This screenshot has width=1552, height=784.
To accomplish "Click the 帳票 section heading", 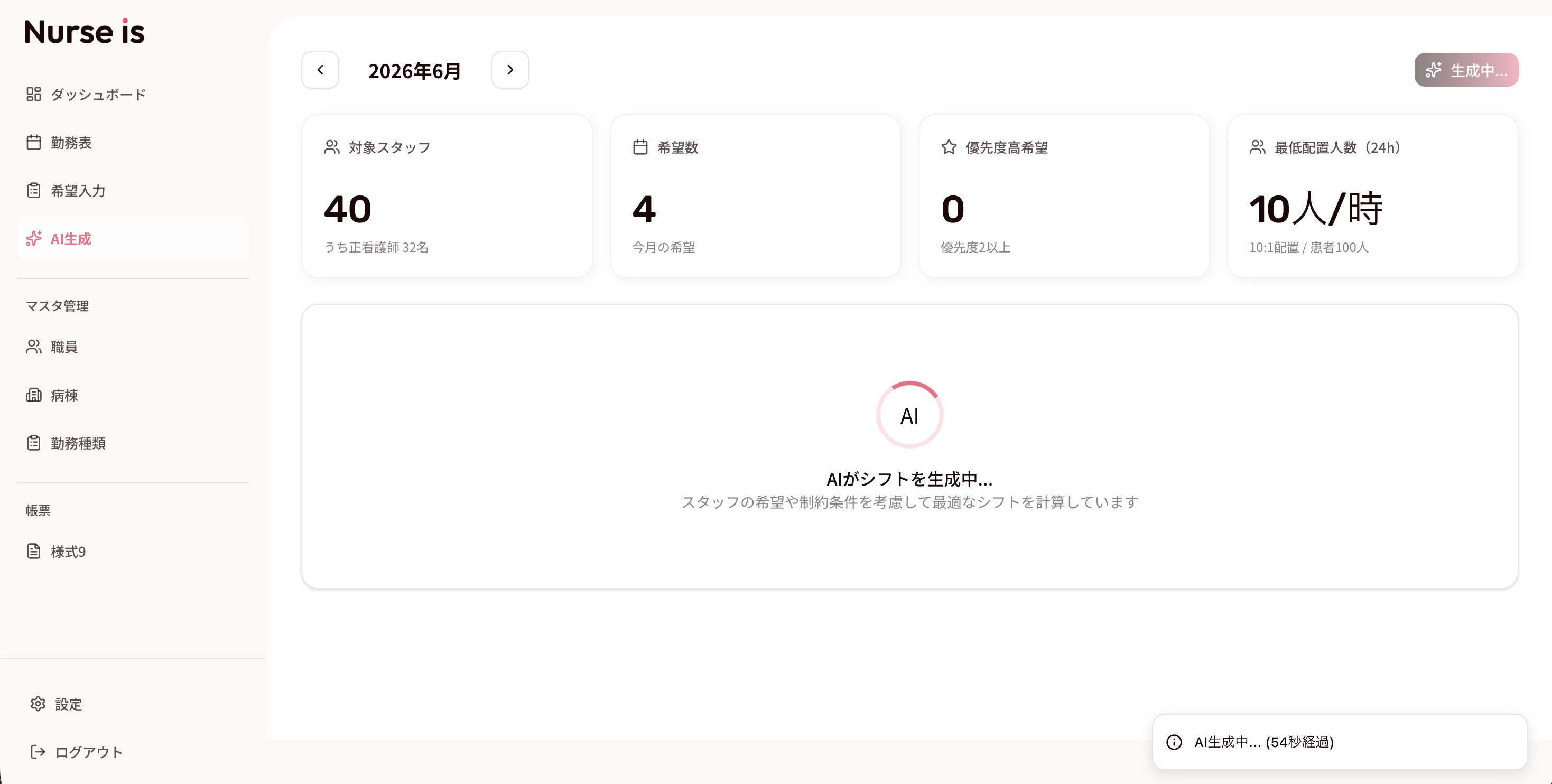I will (38, 511).
